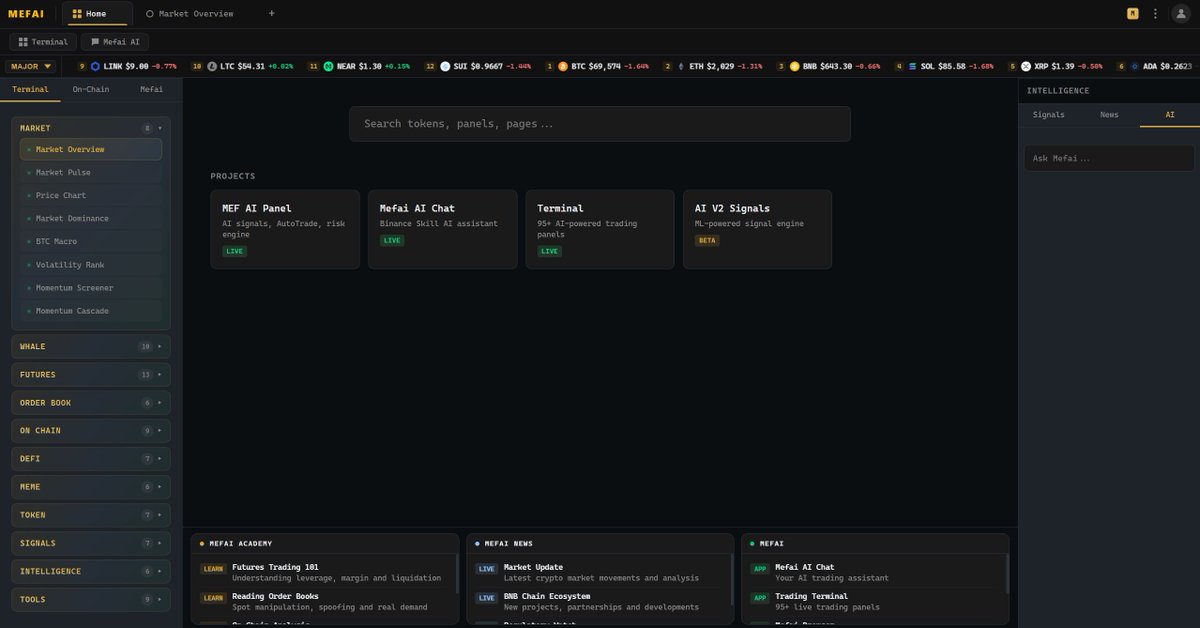The image size is (1200, 628).
Task: Click the APP badge beside Mefai AI Chat
Action: [760, 569]
